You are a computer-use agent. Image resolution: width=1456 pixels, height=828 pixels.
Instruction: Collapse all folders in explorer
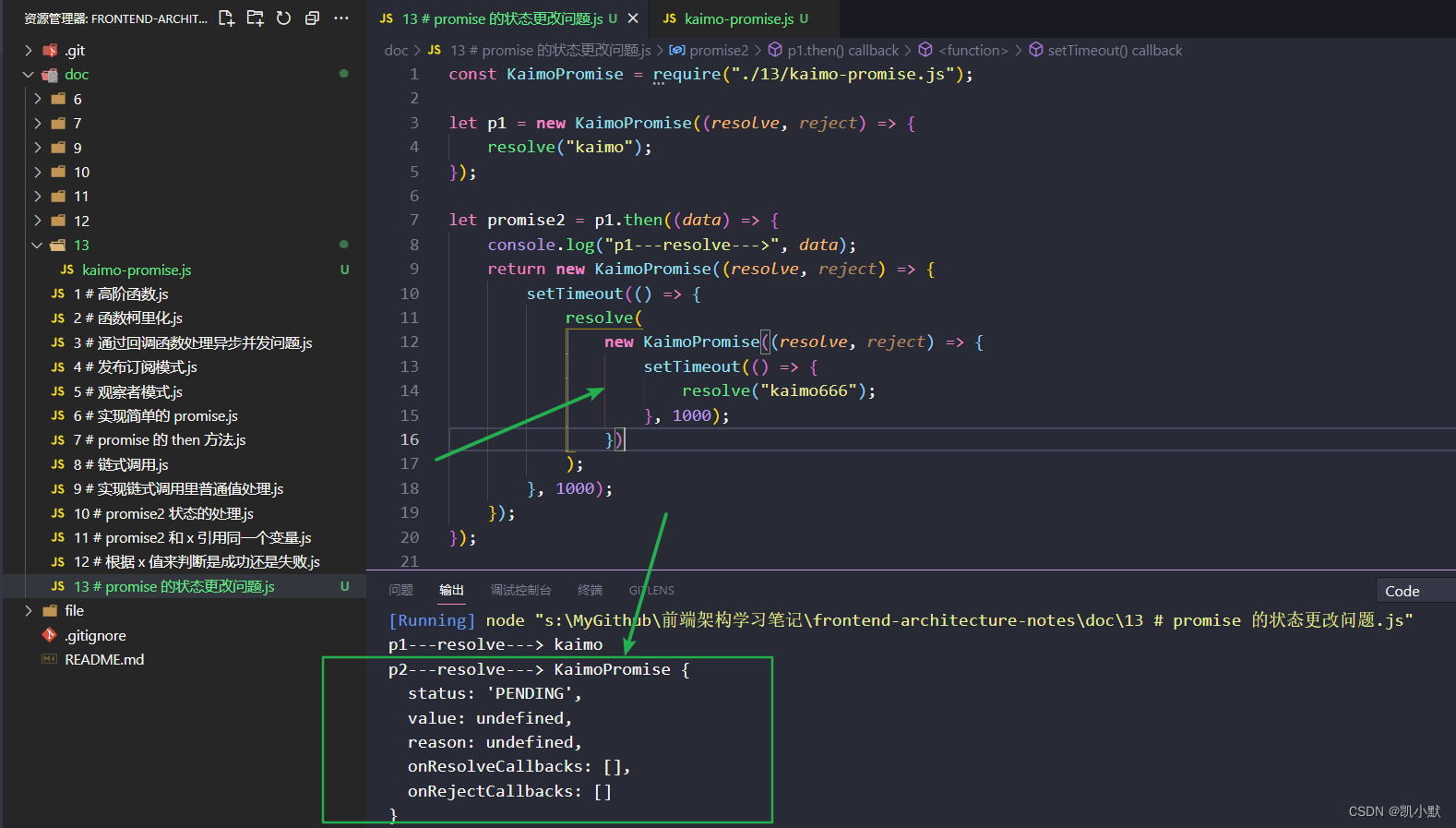click(313, 18)
